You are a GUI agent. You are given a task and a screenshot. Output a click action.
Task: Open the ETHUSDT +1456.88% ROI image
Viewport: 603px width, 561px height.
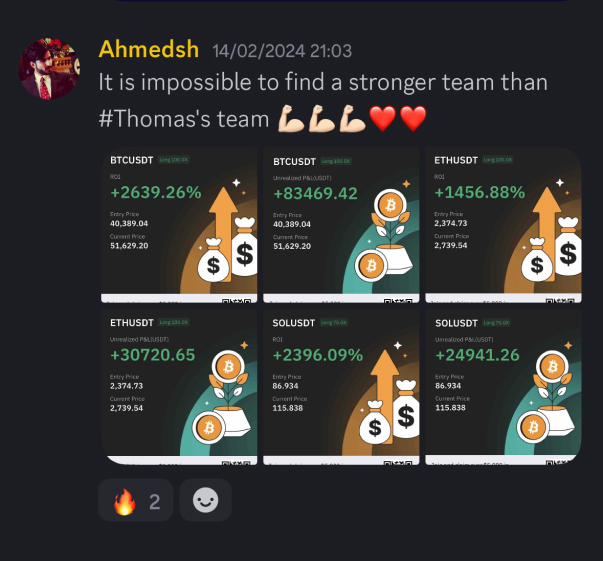(x=503, y=225)
